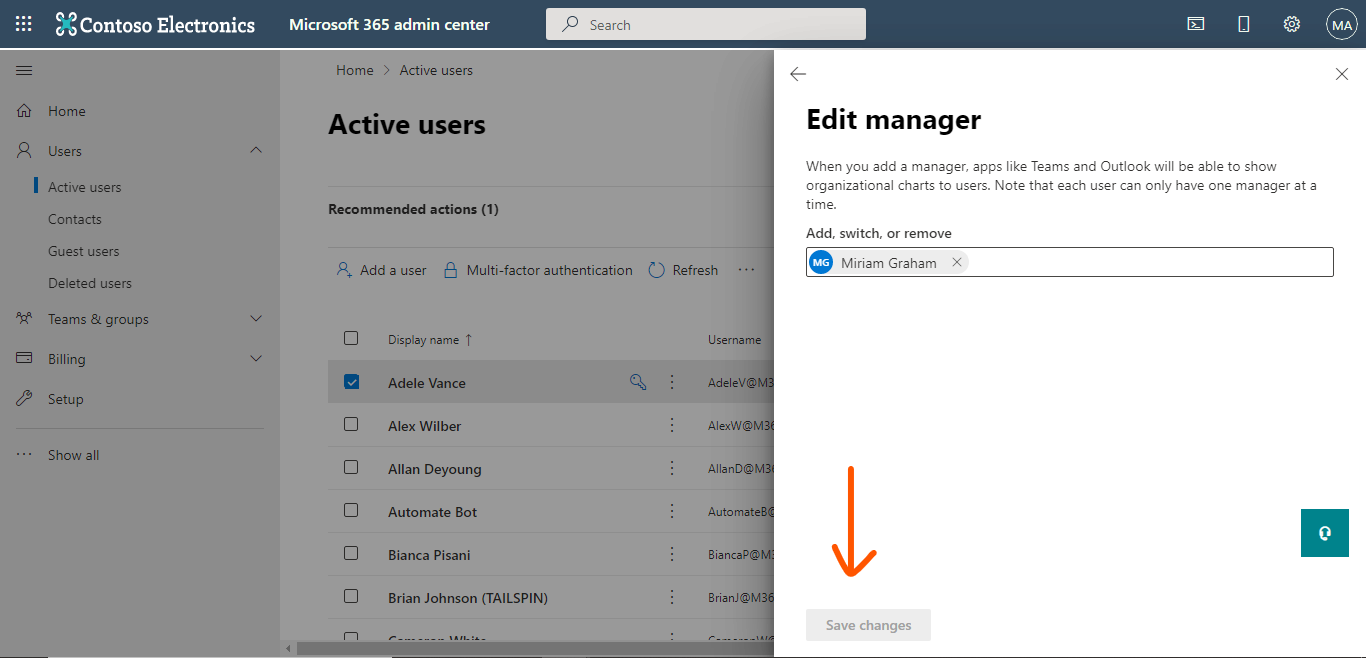This screenshot has width=1366, height=658.
Task: Click the Save changes button
Action: coord(867,624)
